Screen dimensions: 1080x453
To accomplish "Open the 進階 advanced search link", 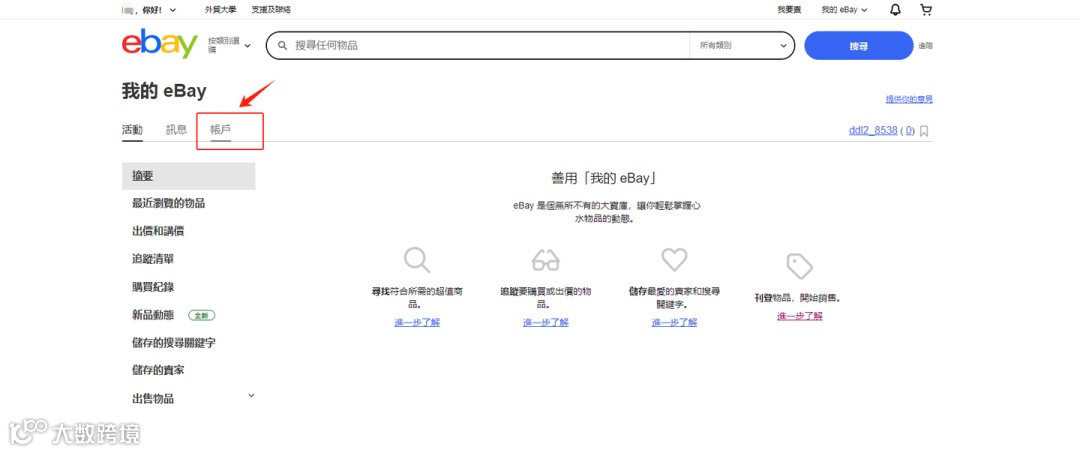I will pos(925,46).
